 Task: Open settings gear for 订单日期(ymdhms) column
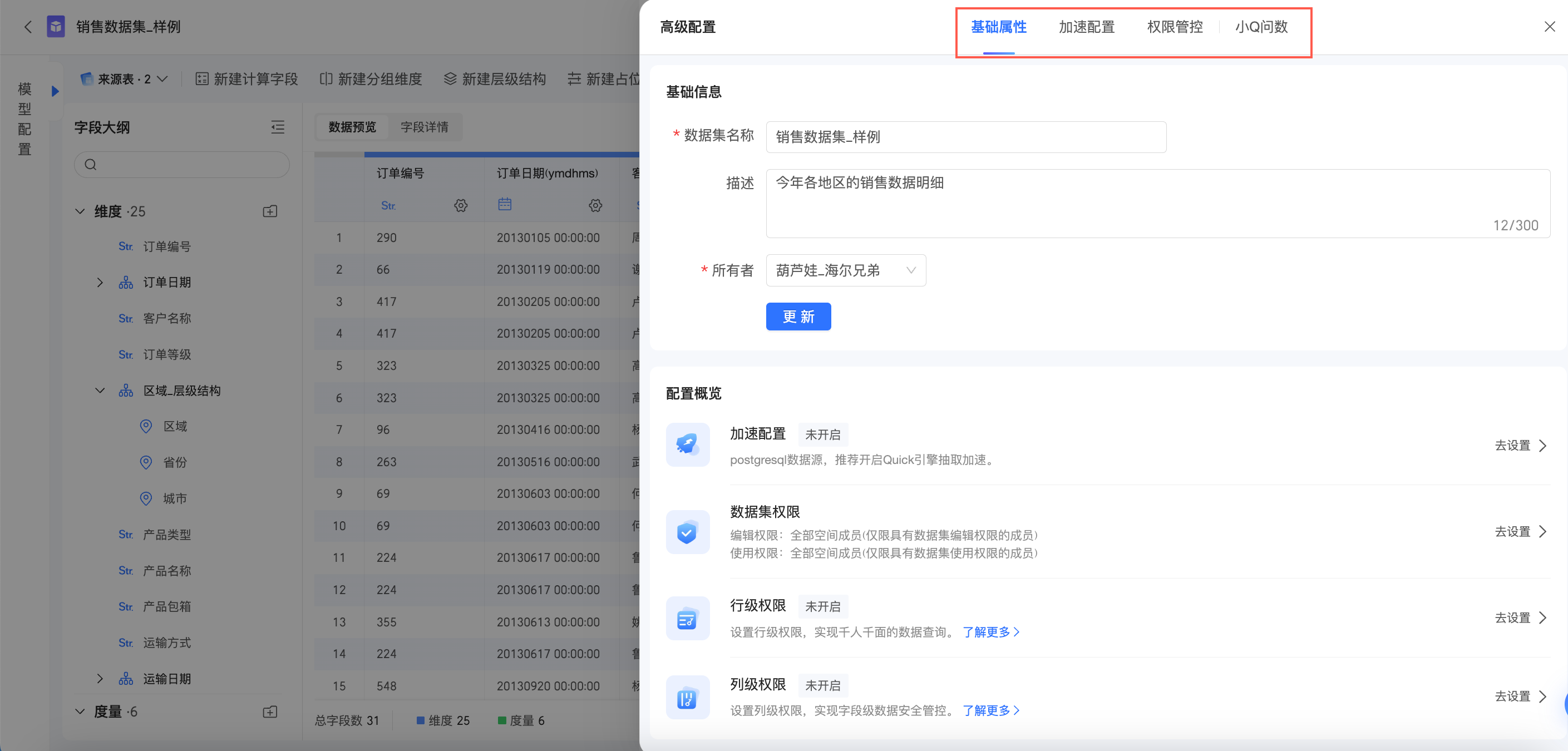(x=595, y=205)
